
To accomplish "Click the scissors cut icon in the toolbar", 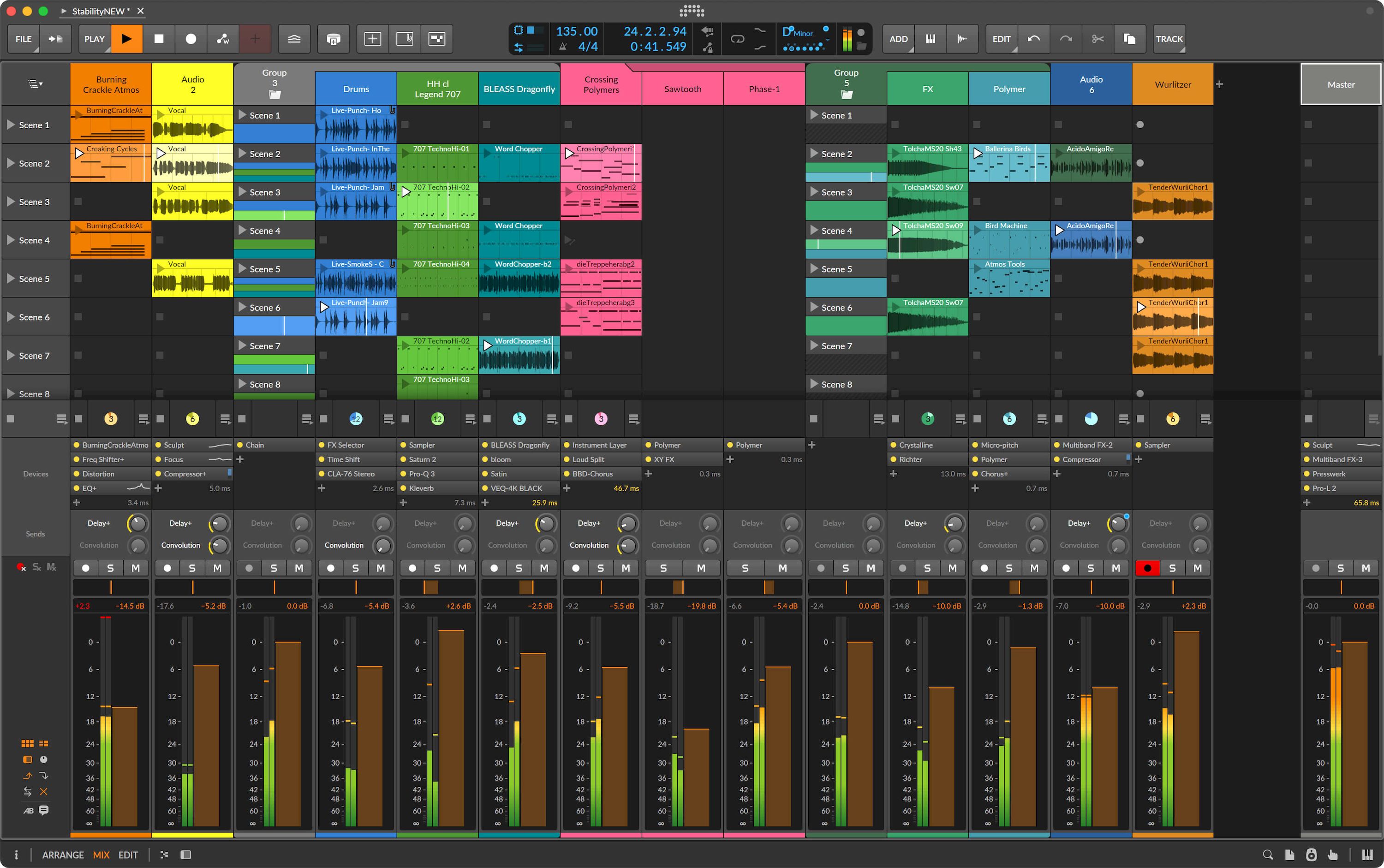I will [x=1098, y=38].
